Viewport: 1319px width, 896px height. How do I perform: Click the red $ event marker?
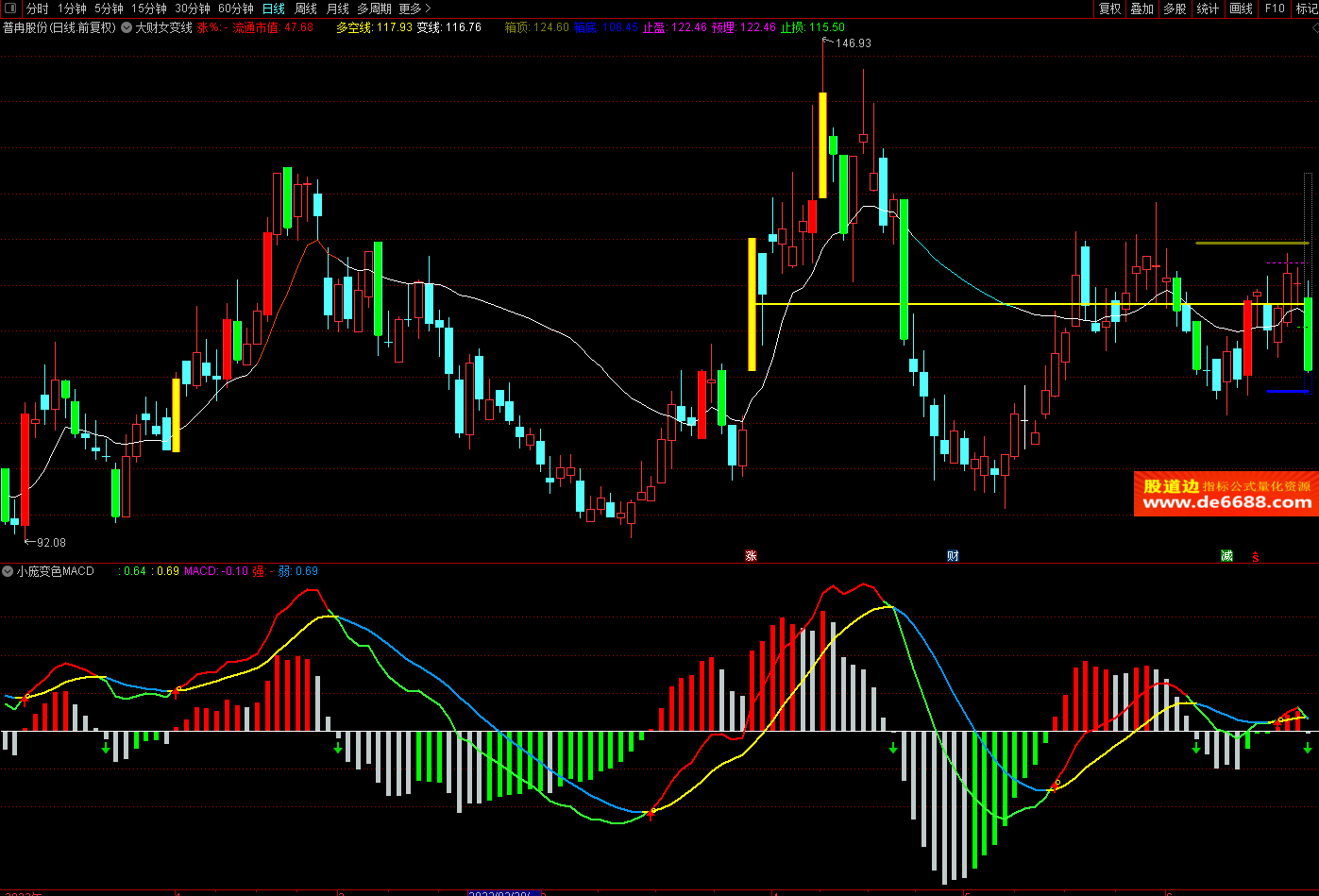click(1255, 556)
